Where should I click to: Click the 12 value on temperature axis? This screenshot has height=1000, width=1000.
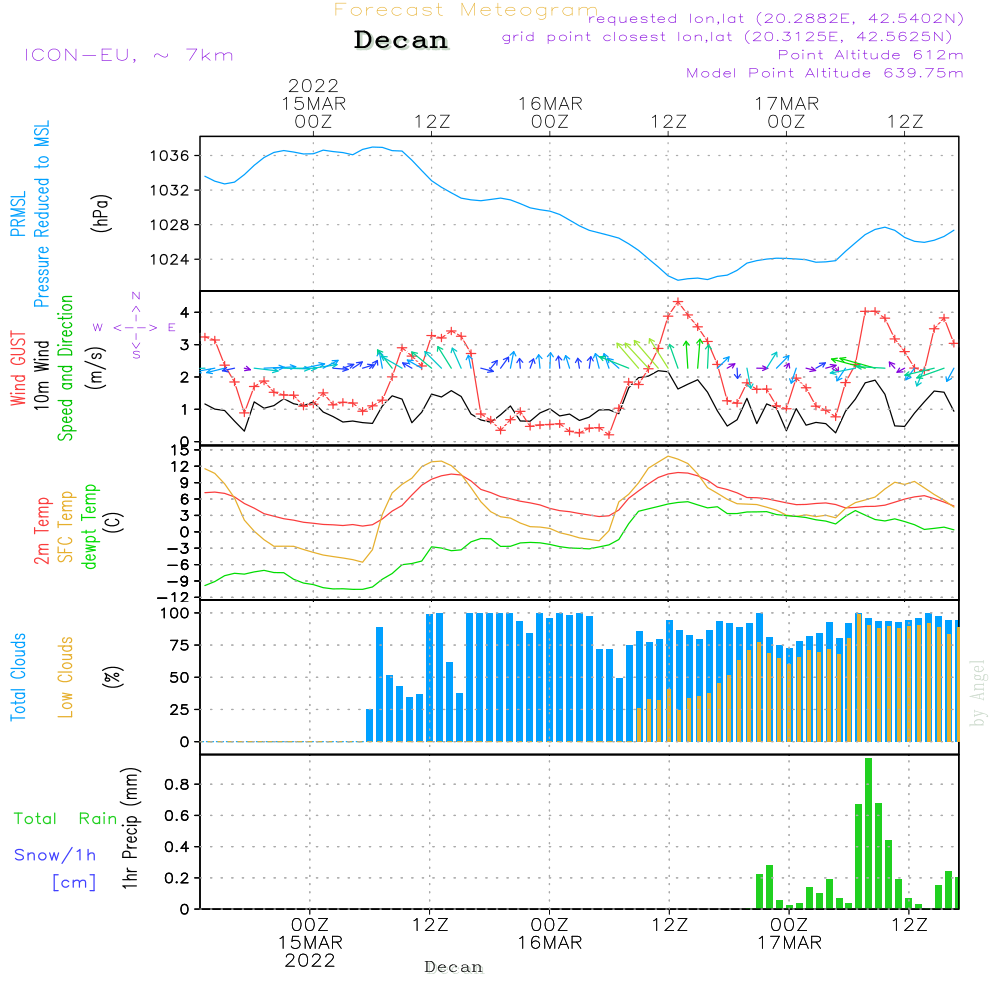180,467
